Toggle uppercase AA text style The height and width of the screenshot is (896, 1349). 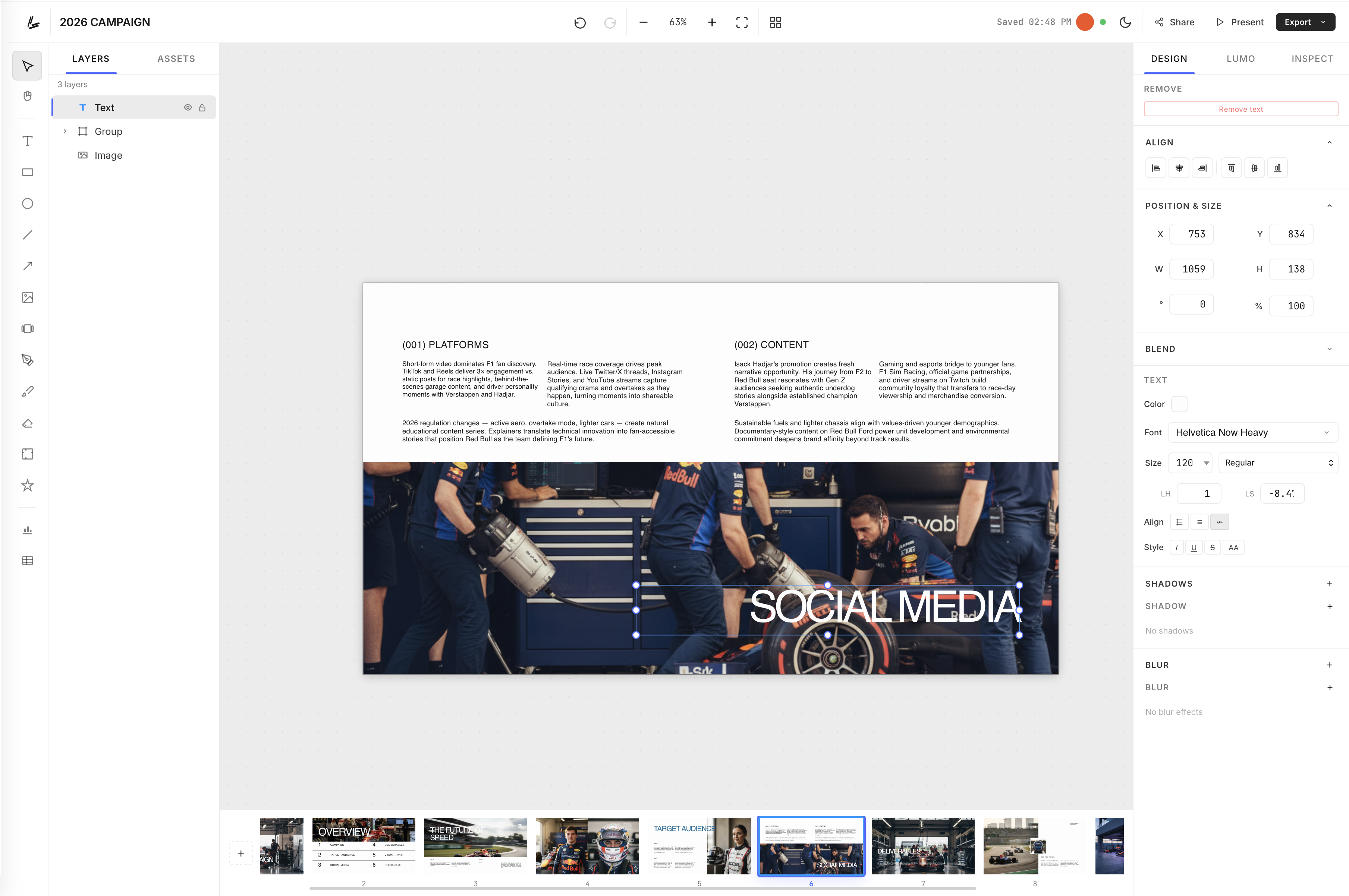pos(1233,548)
